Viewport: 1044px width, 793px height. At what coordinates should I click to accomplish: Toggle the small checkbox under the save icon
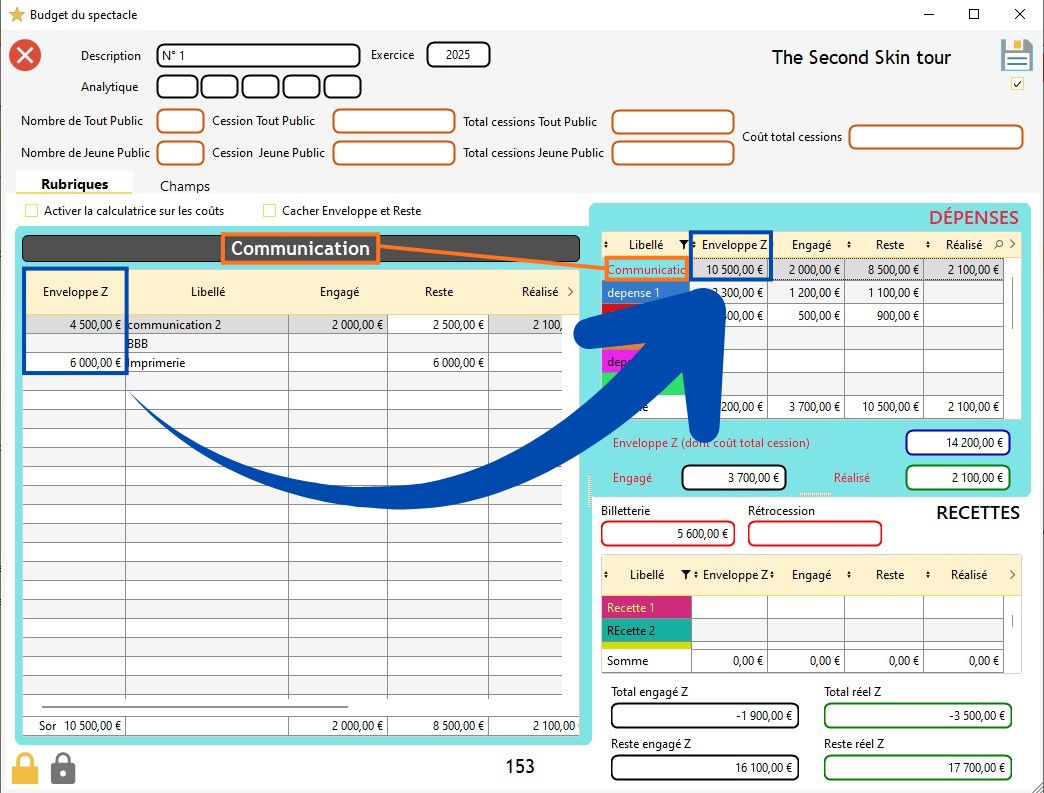pos(1017,84)
